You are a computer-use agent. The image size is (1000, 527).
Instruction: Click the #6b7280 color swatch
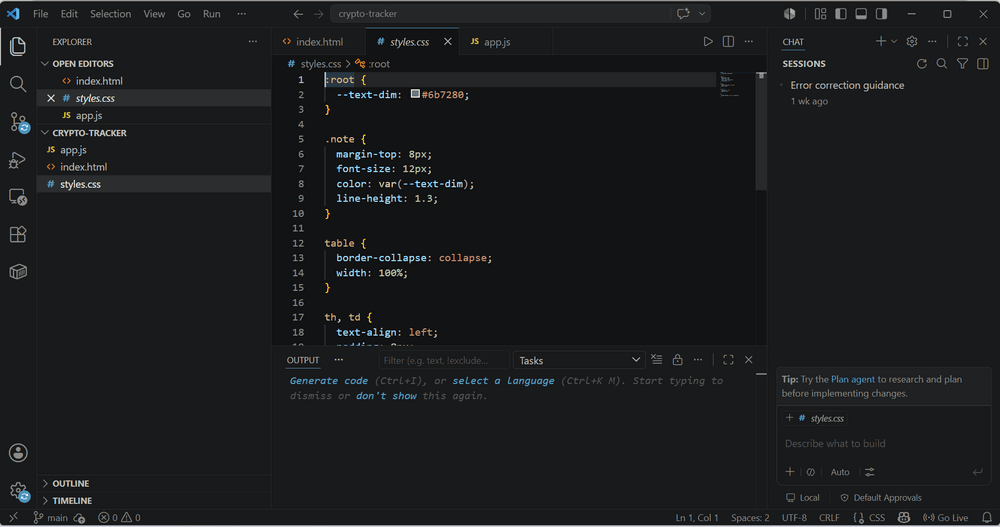tap(415, 94)
